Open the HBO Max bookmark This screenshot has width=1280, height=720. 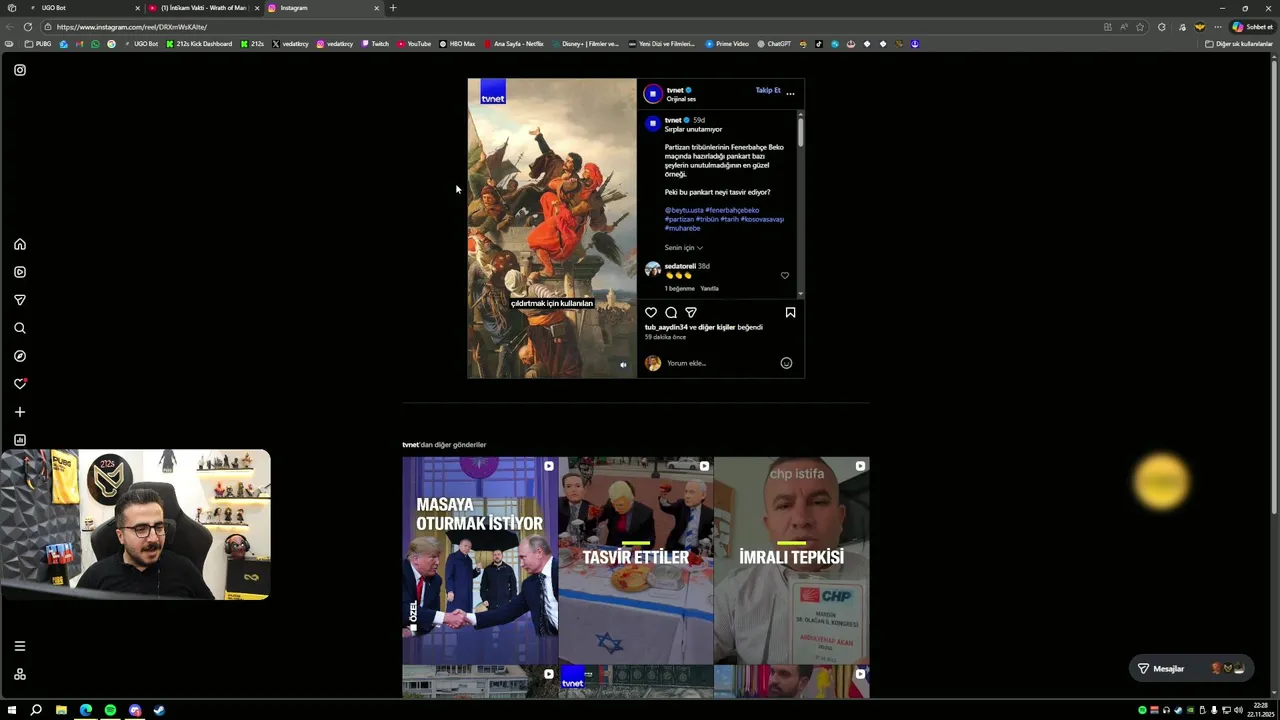coord(457,44)
